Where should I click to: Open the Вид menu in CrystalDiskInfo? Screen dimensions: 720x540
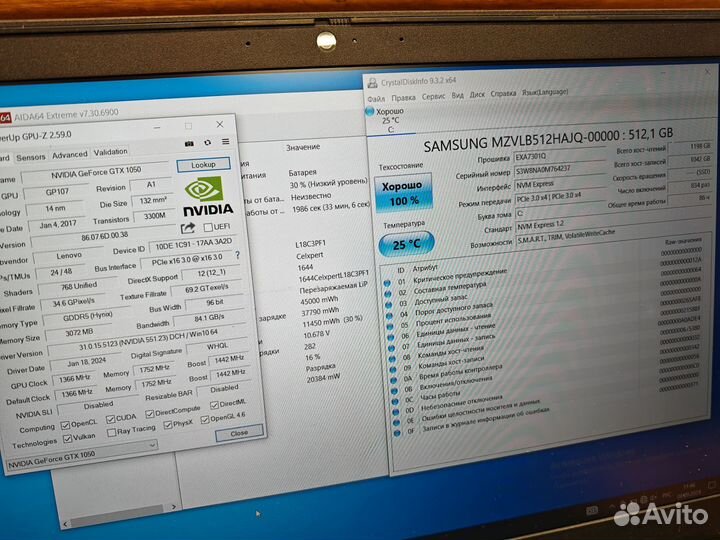coord(457,95)
